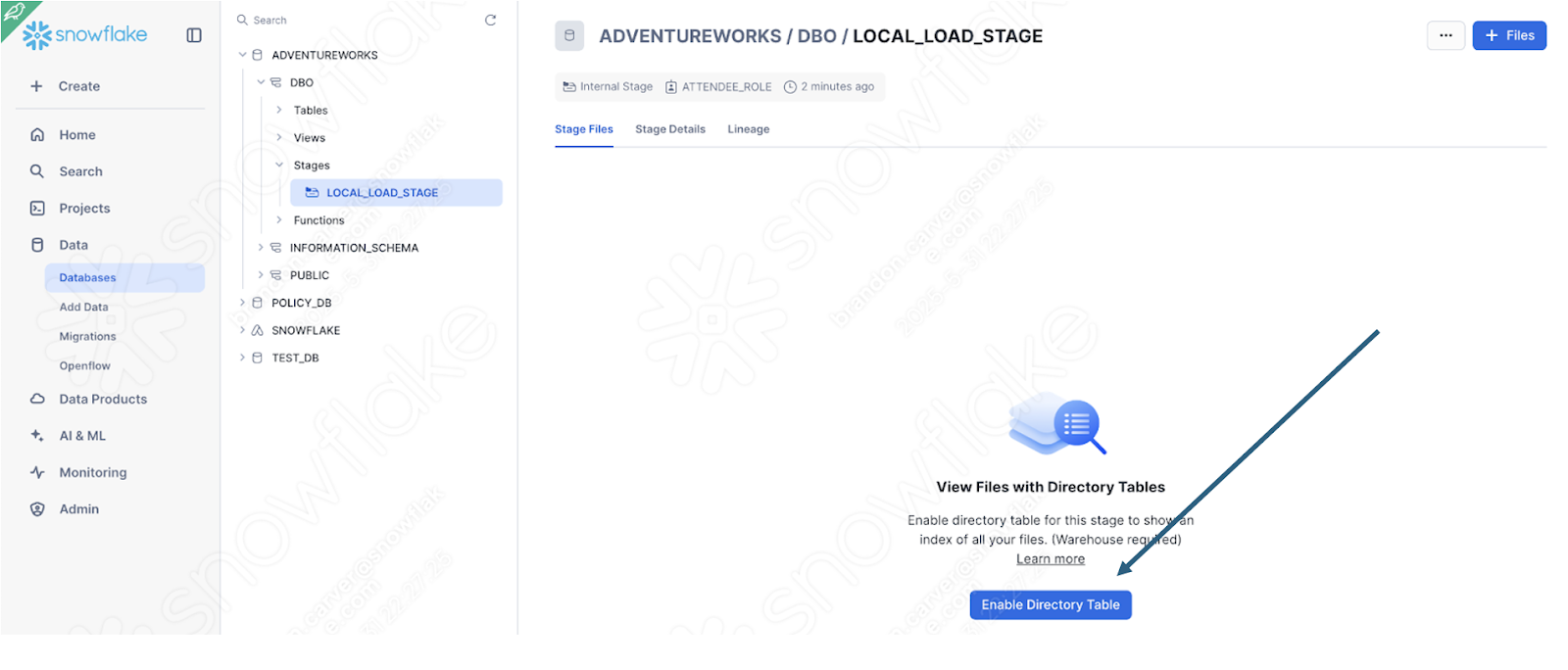The image size is (1568, 670).
Task: Collapse the ADVENTUREWORKS database chevron
Action: [x=242, y=55]
